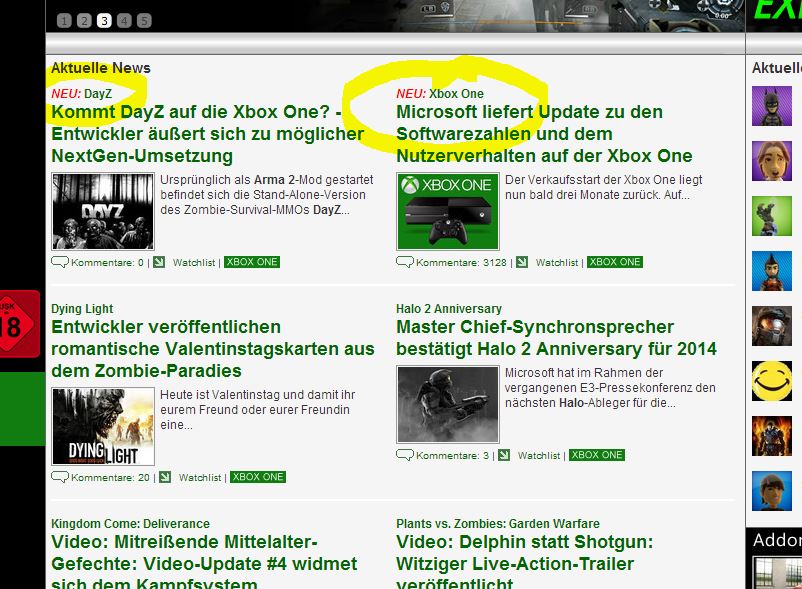Go to slide 5 of the banner
802x589 pixels.
click(x=144, y=20)
